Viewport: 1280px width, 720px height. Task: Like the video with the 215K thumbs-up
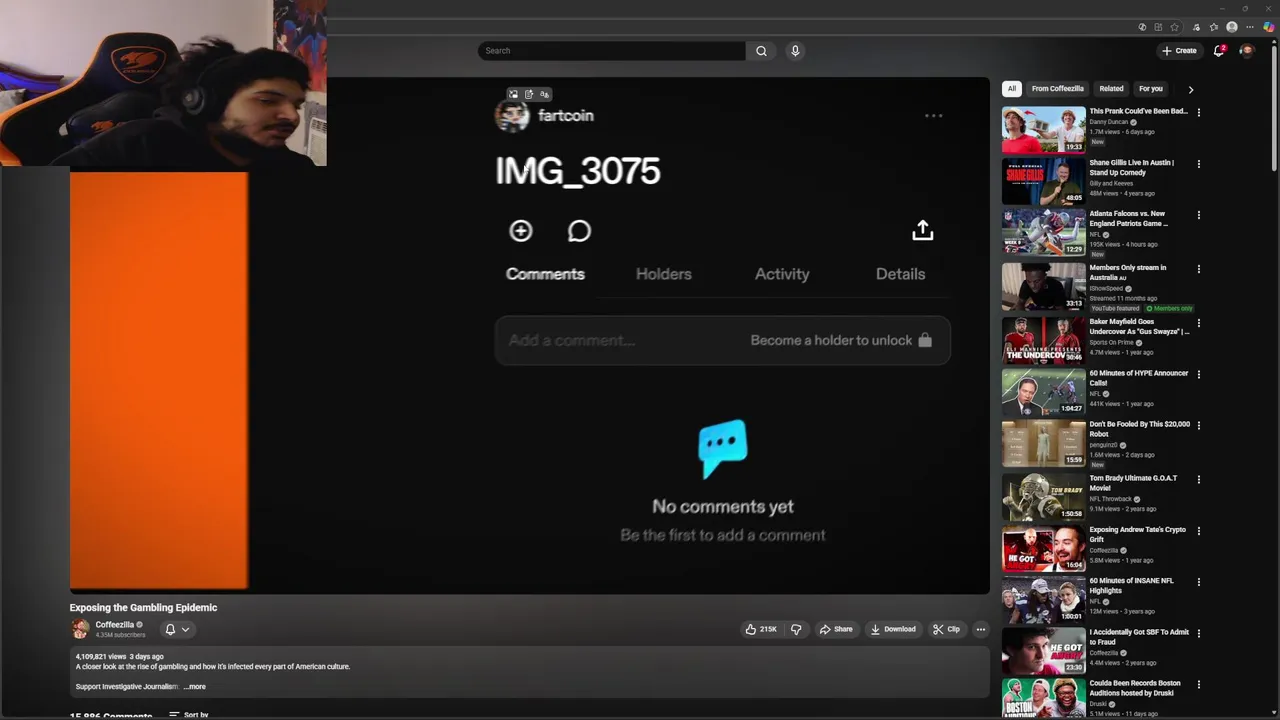(761, 629)
